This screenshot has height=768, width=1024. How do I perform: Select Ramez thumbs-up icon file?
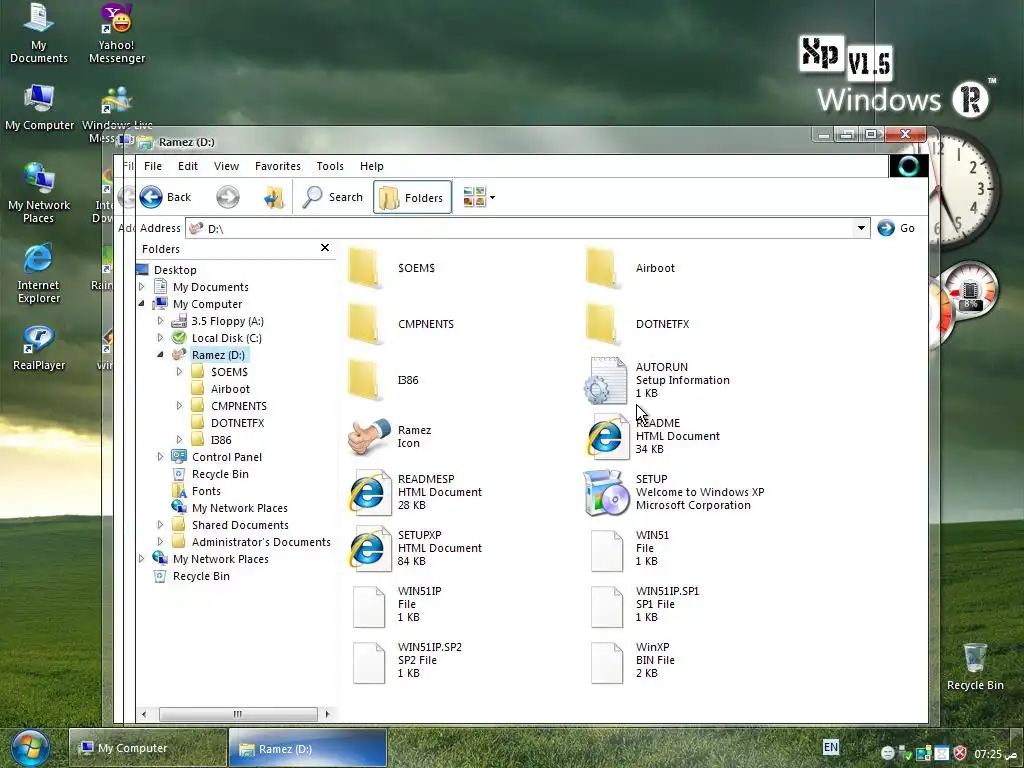click(369, 436)
